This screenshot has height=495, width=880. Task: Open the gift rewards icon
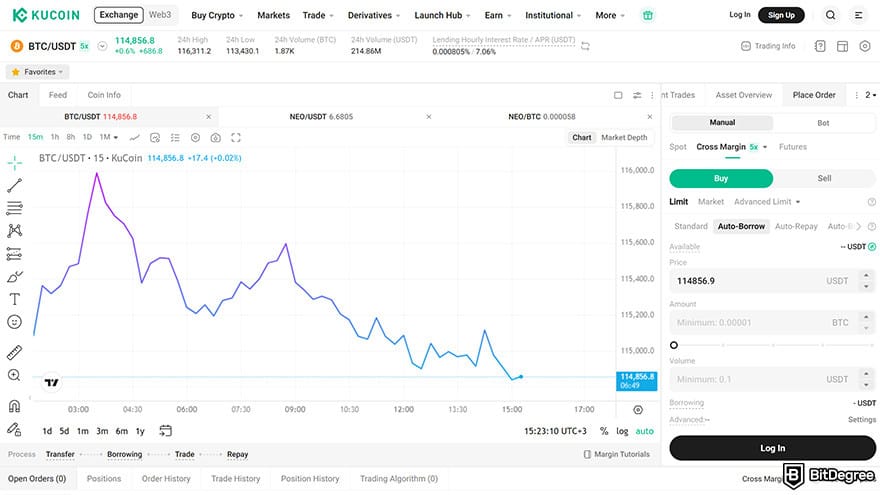[648, 15]
